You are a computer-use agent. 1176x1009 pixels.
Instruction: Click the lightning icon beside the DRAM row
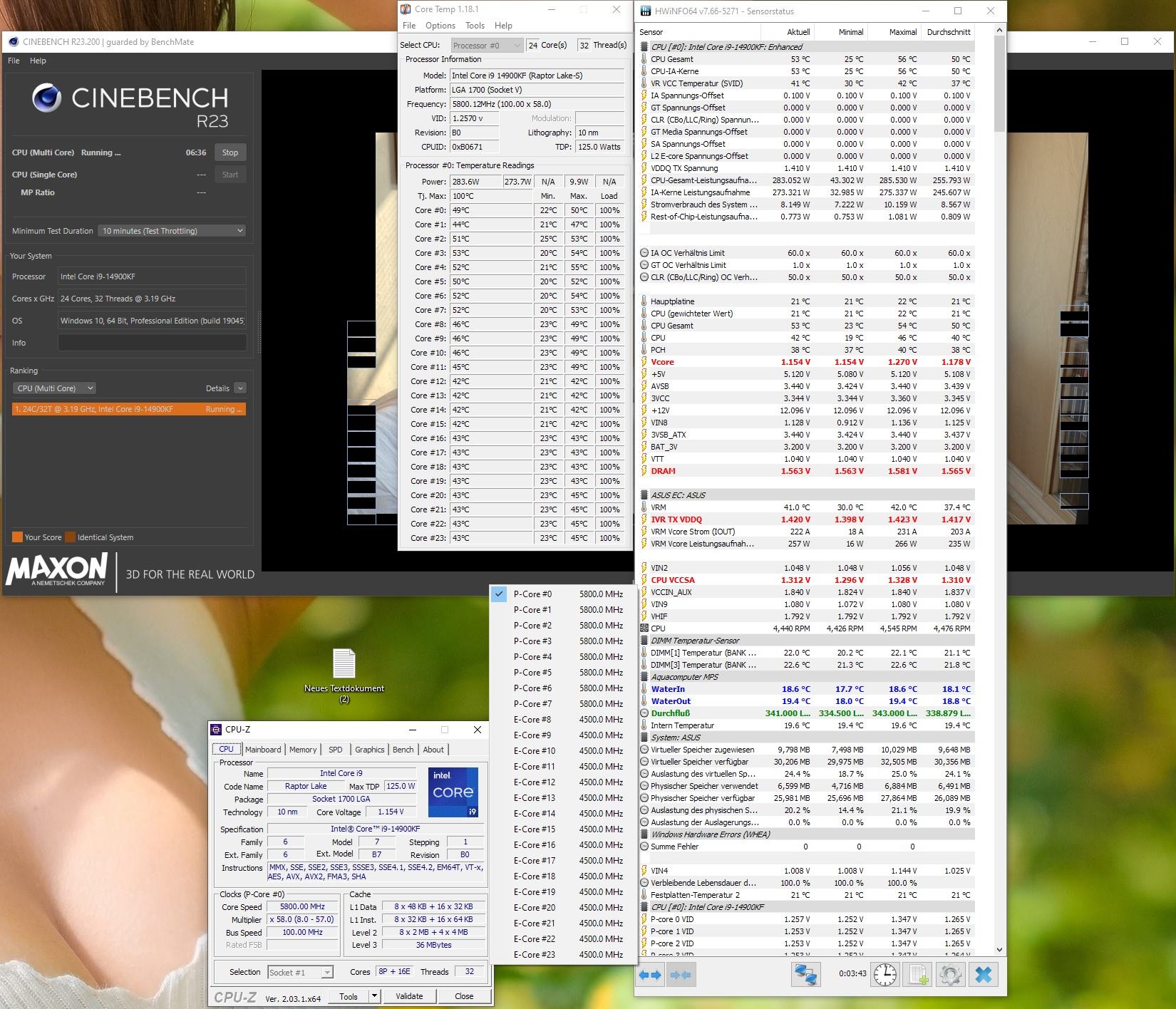(x=644, y=471)
